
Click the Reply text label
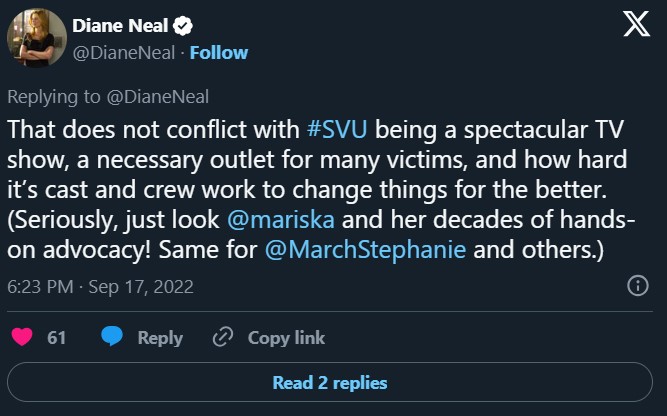tap(160, 338)
